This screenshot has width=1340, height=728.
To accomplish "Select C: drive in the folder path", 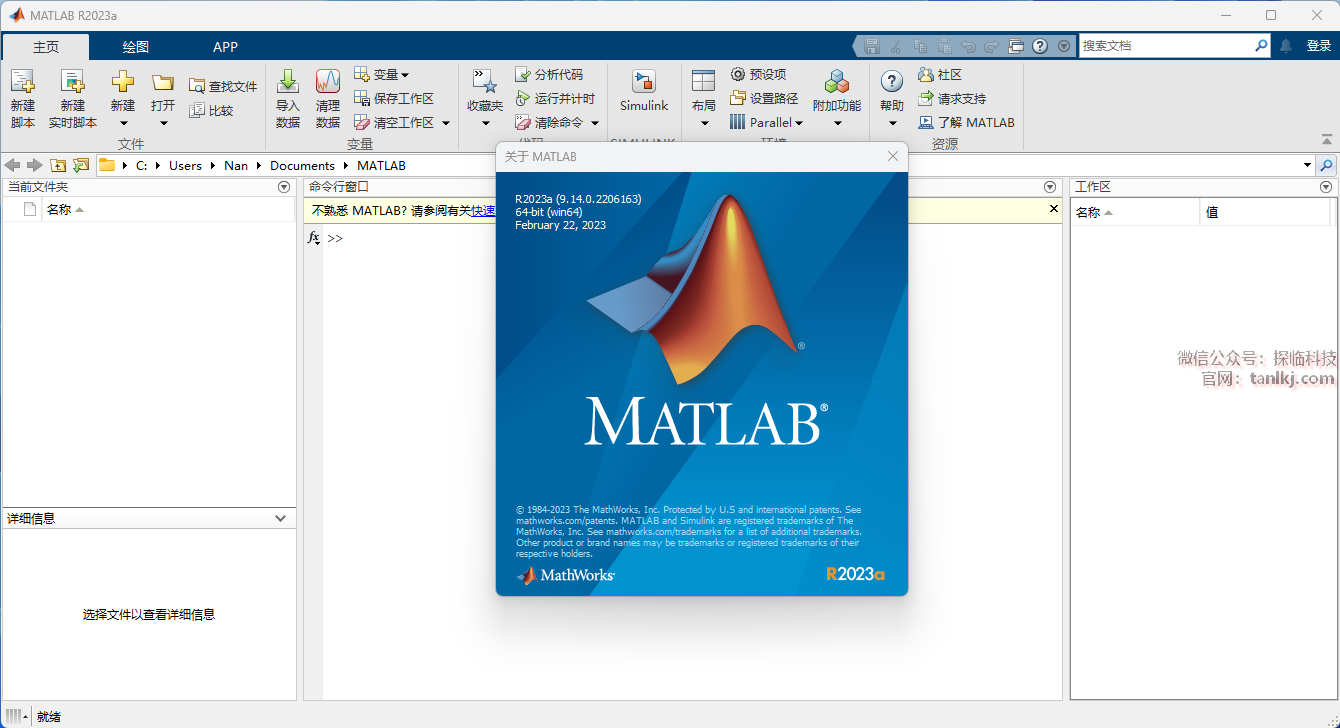I will click(142, 166).
